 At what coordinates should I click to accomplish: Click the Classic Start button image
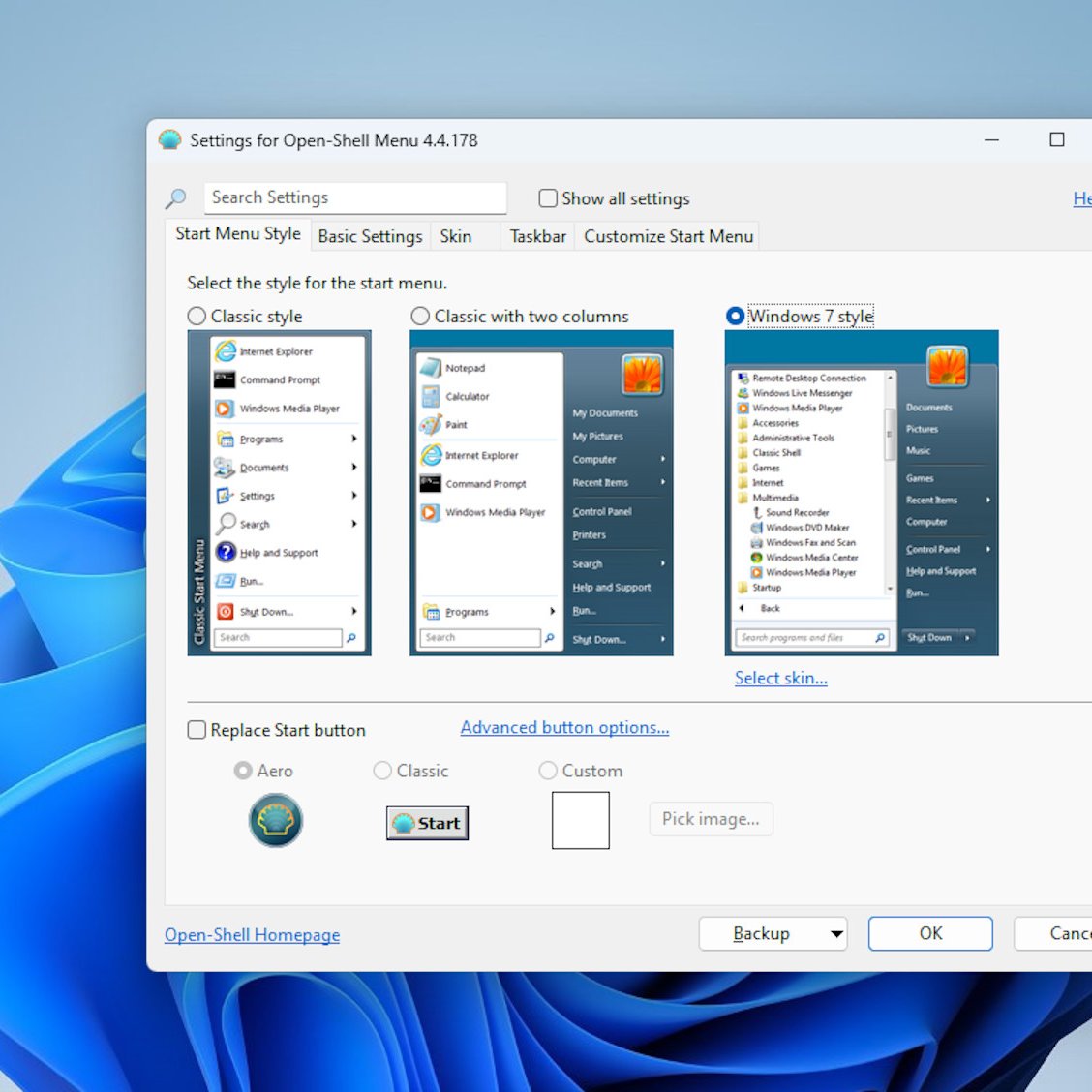427,823
